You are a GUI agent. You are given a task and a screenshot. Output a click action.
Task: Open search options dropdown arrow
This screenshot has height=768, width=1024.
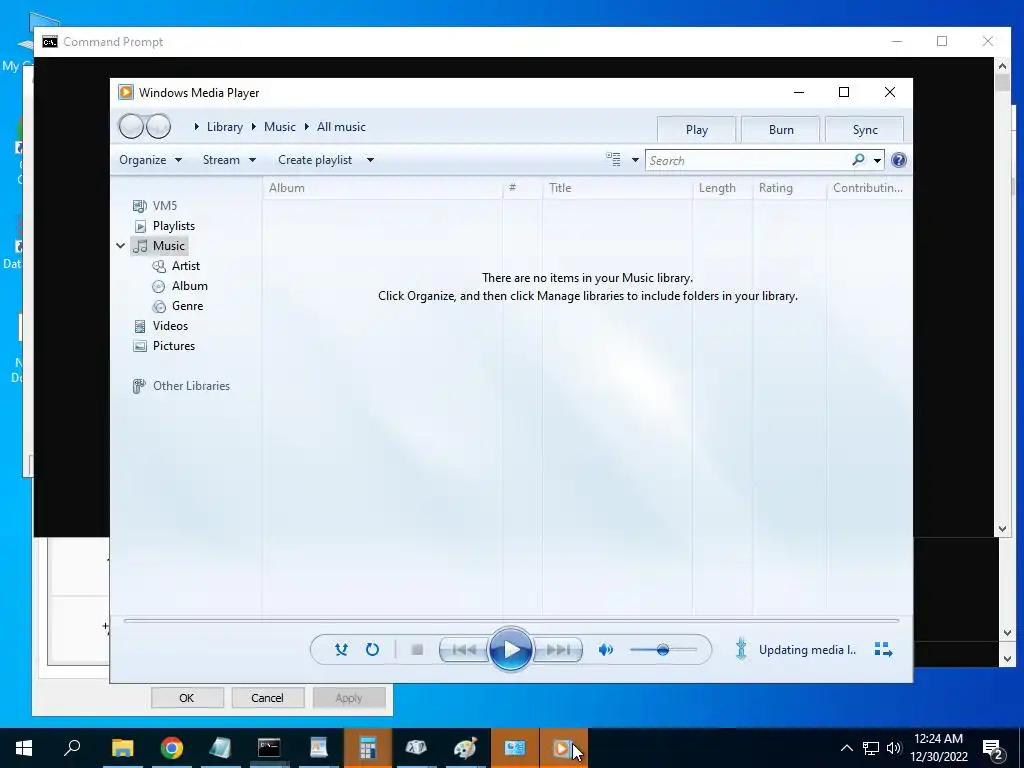877,160
